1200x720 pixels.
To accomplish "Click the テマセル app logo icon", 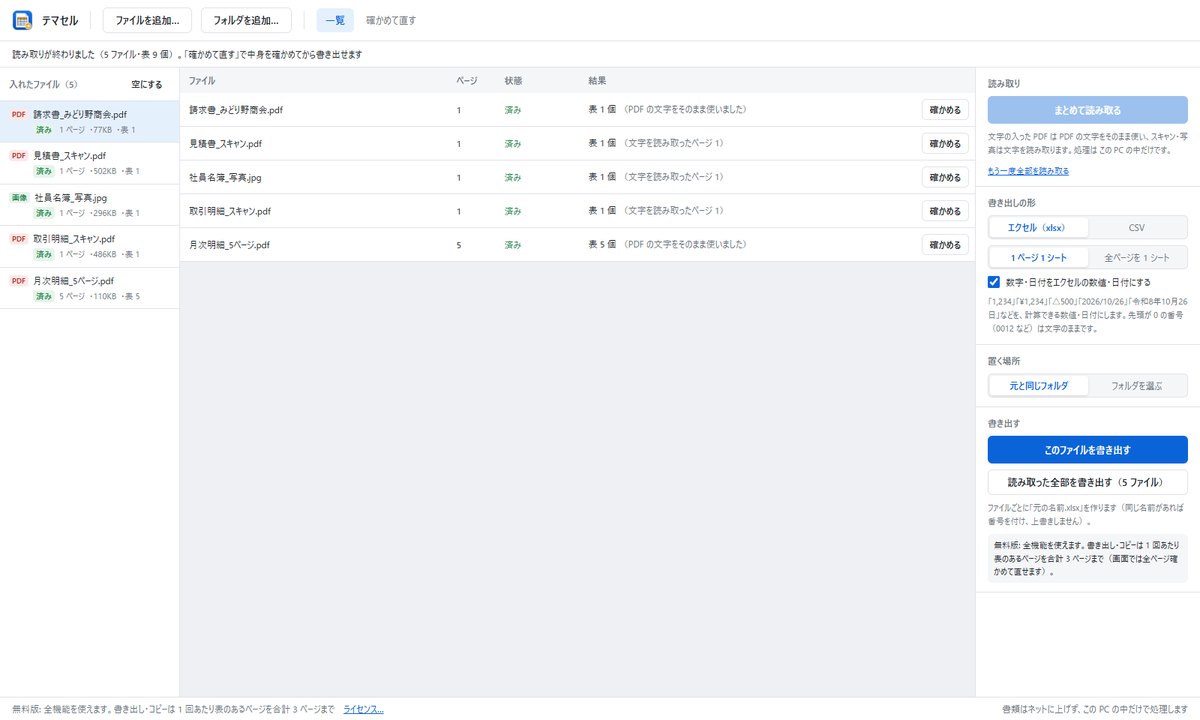I will tap(23, 20).
